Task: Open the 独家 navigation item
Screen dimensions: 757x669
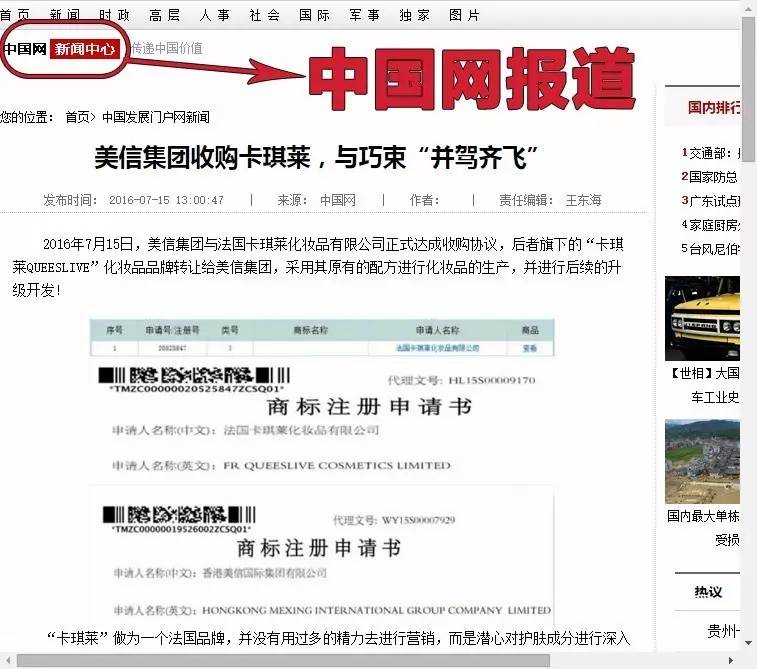Action: pos(415,15)
